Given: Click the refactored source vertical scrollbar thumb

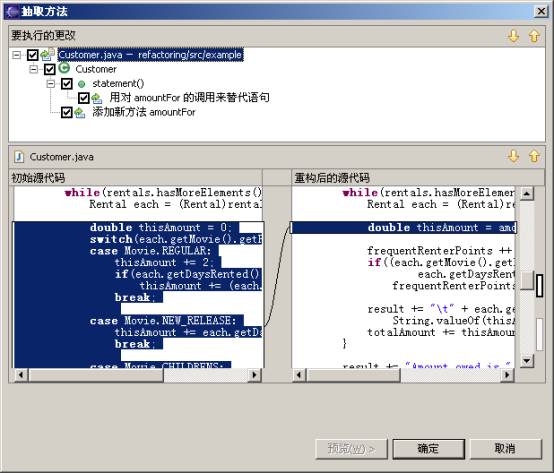Looking at the screenshot, I should [x=527, y=280].
